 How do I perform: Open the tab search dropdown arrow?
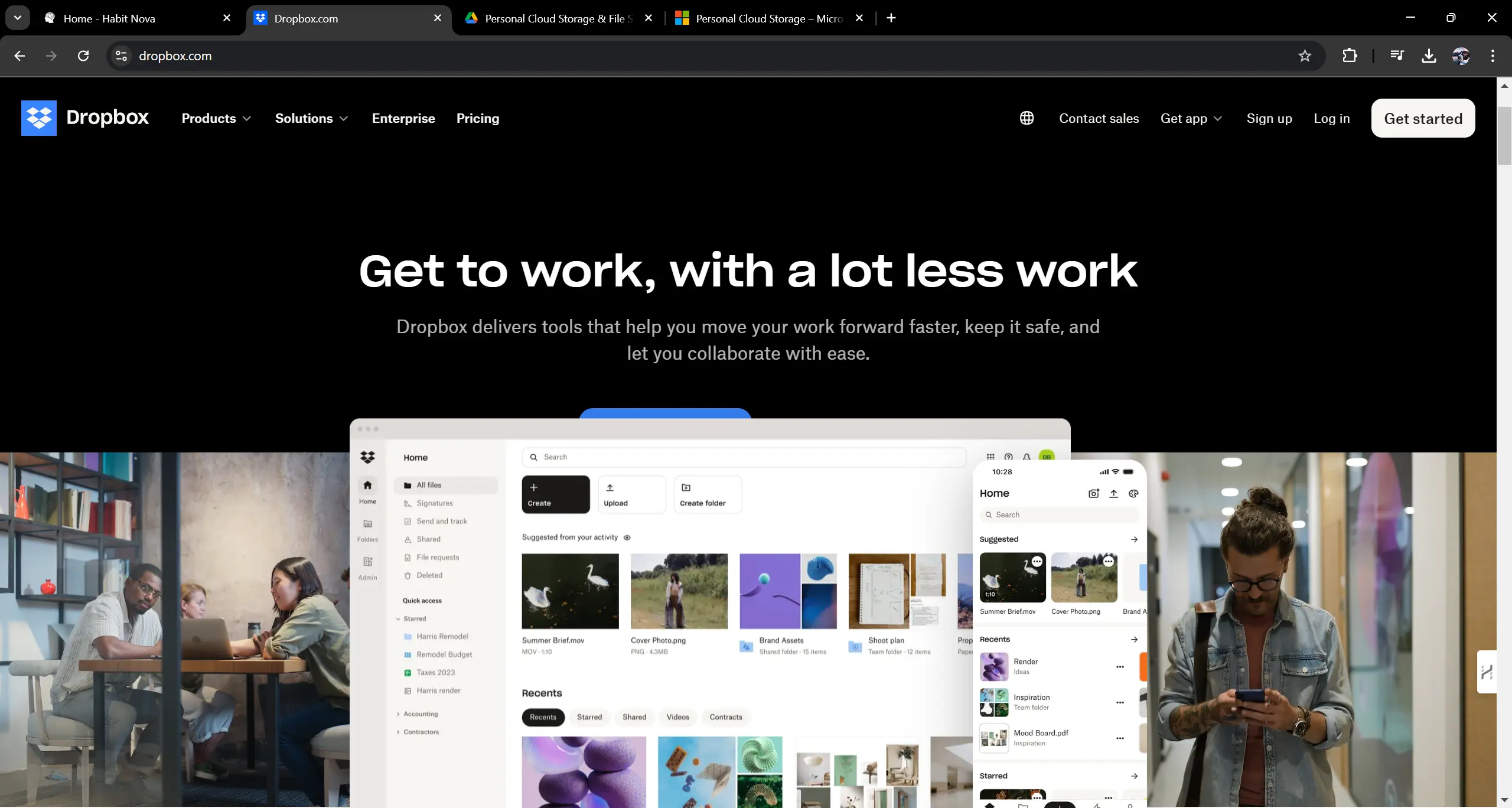pos(18,18)
